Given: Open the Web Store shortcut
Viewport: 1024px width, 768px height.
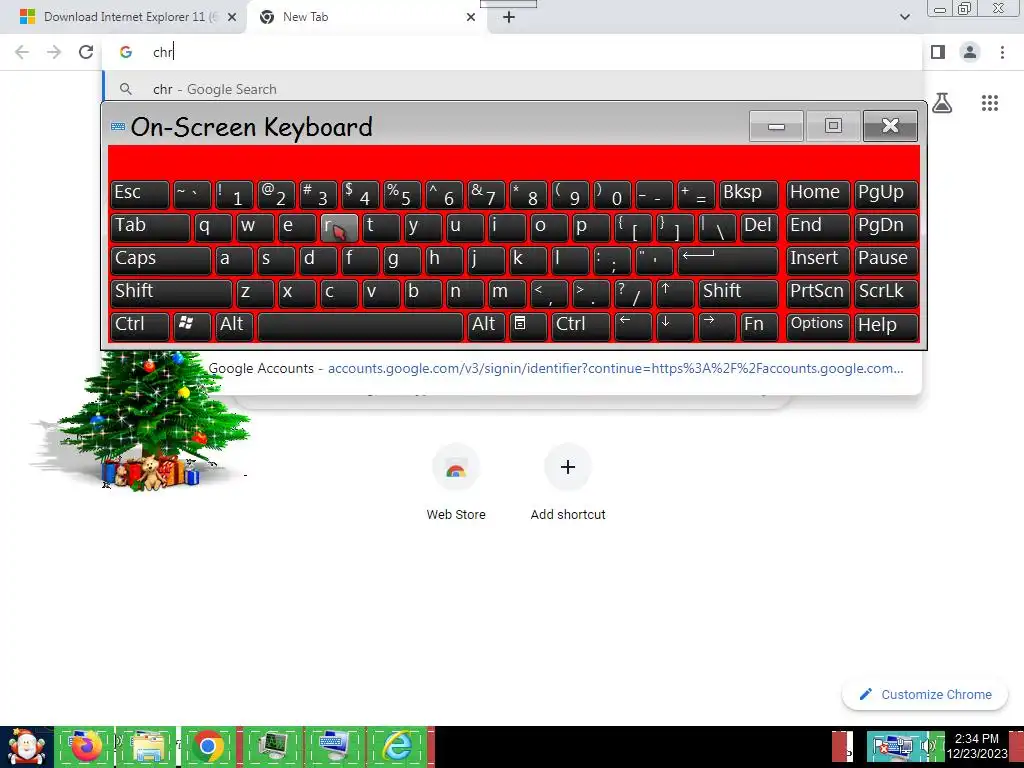Looking at the screenshot, I should point(456,482).
